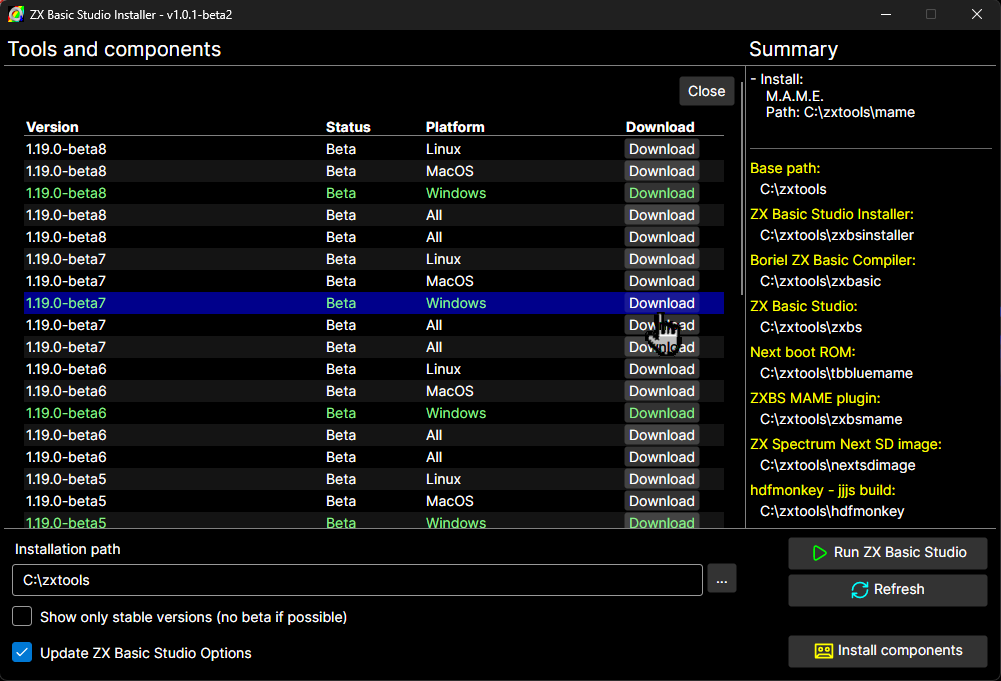The height and width of the screenshot is (681, 1001).
Task: Download 1.19.0-beta6 for MacOS
Action: [x=661, y=391]
